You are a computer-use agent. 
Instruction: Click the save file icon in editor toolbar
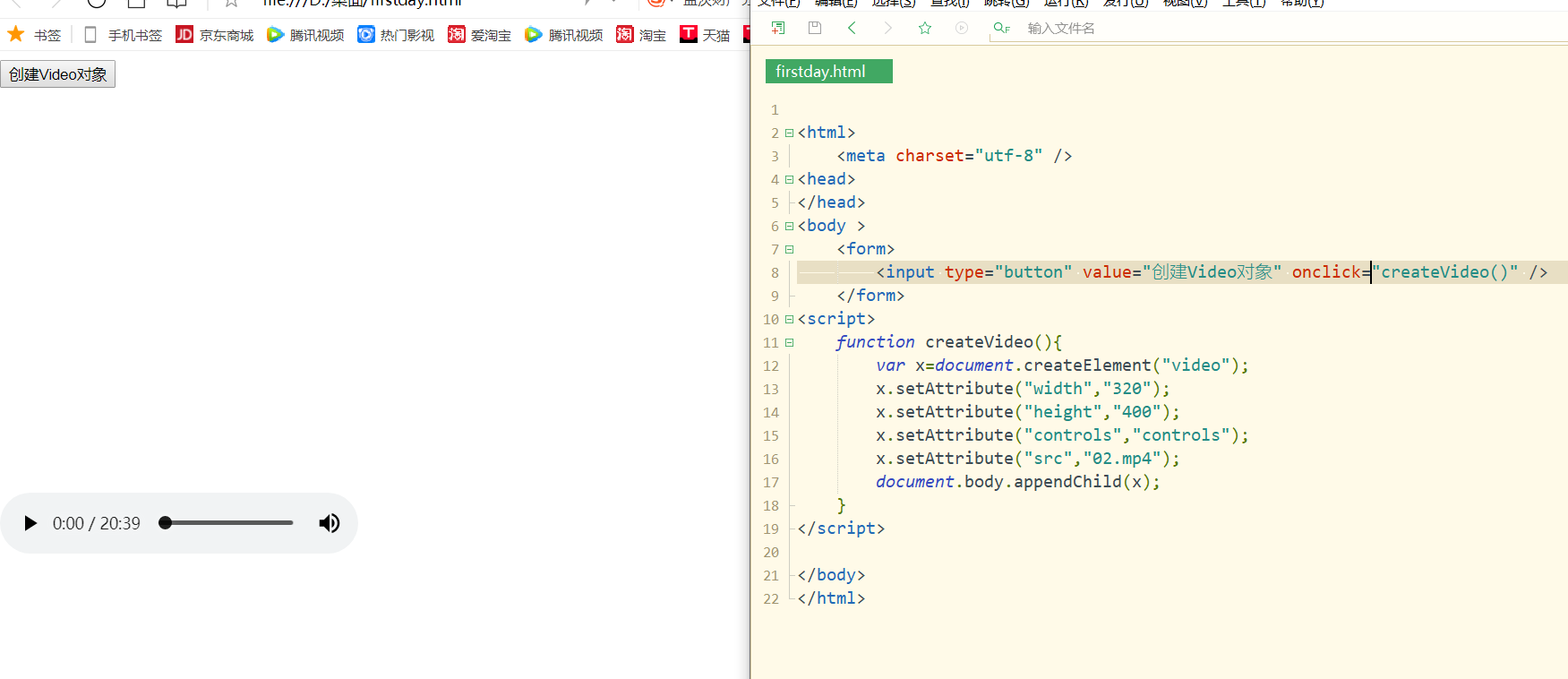pyautogui.click(x=815, y=28)
